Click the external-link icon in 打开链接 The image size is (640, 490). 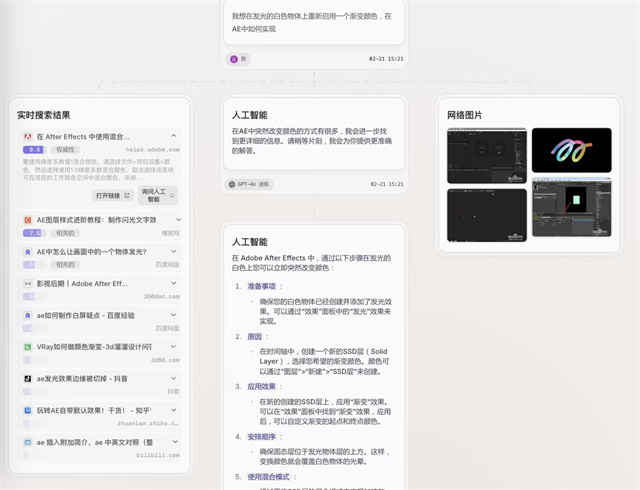point(127,196)
